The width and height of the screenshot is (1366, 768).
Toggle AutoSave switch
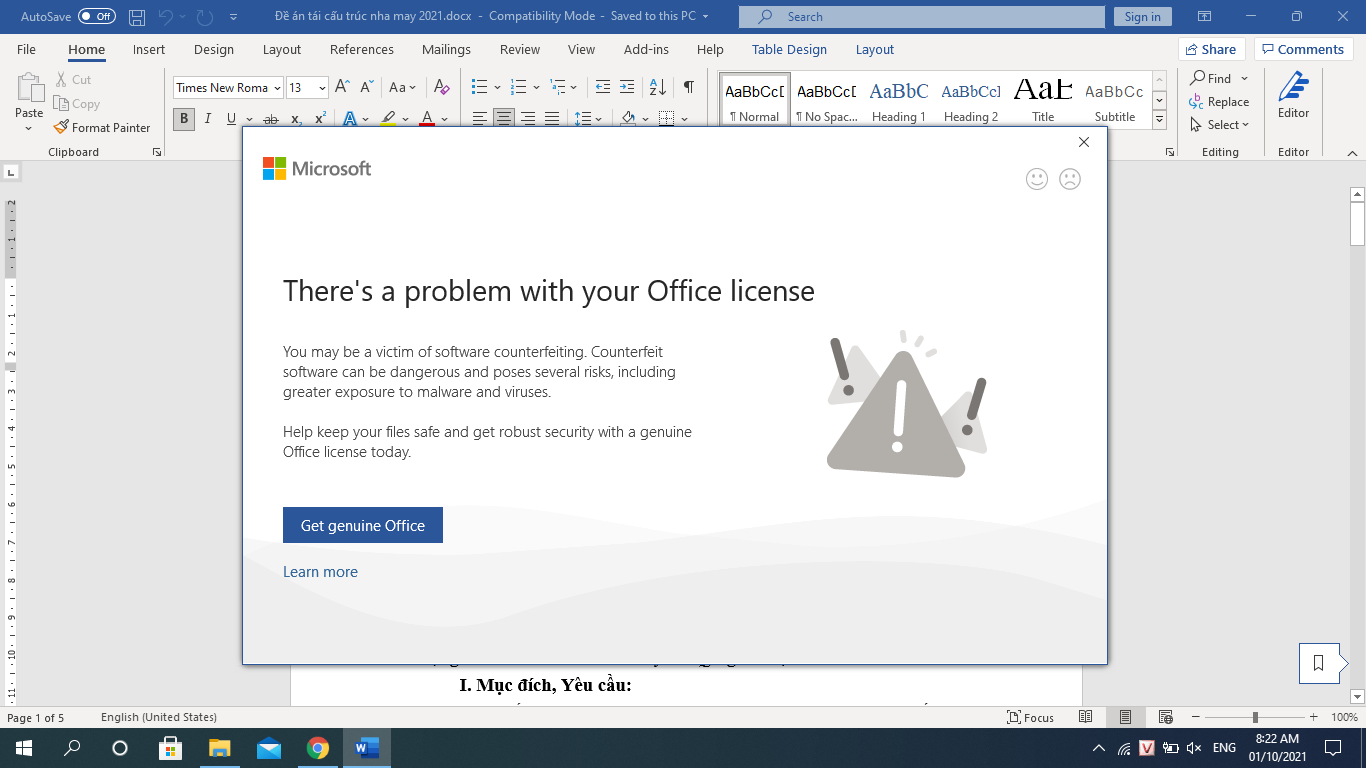(96, 17)
